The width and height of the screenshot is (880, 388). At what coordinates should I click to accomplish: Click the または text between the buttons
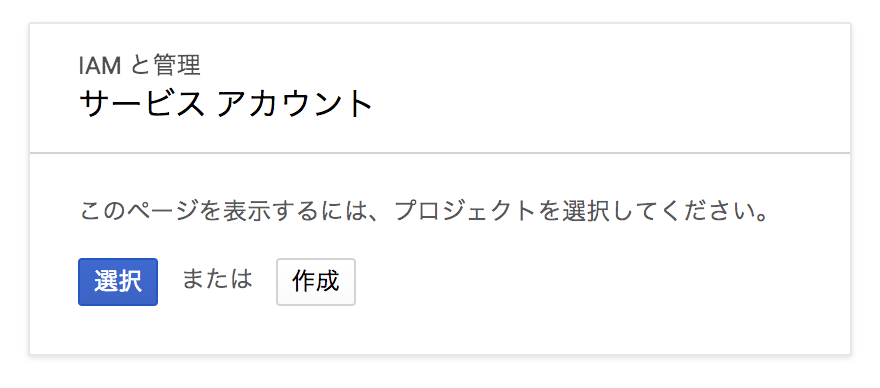(x=217, y=279)
